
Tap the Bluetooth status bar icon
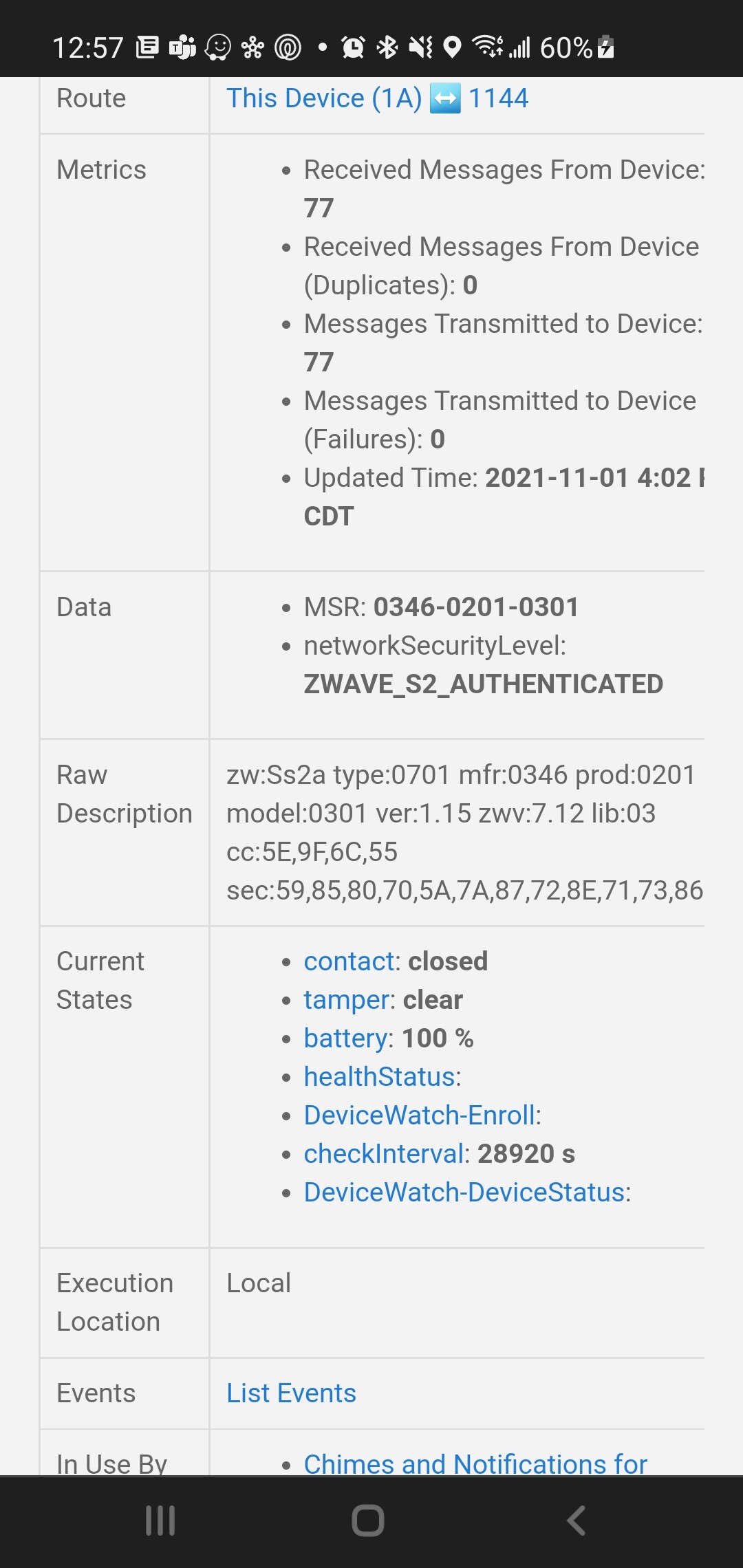[387, 47]
